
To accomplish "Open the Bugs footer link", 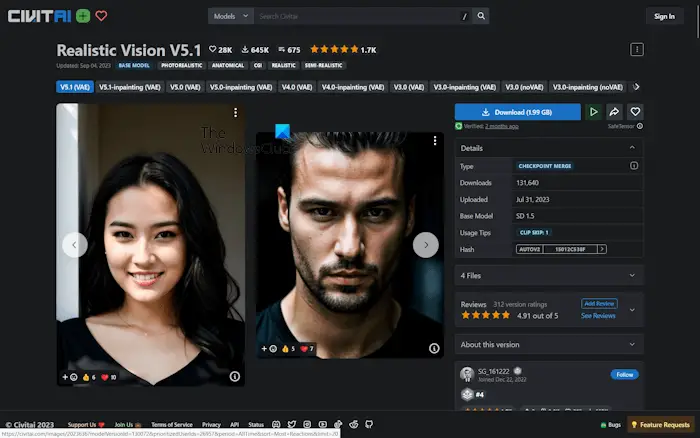I will pos(610,425).
